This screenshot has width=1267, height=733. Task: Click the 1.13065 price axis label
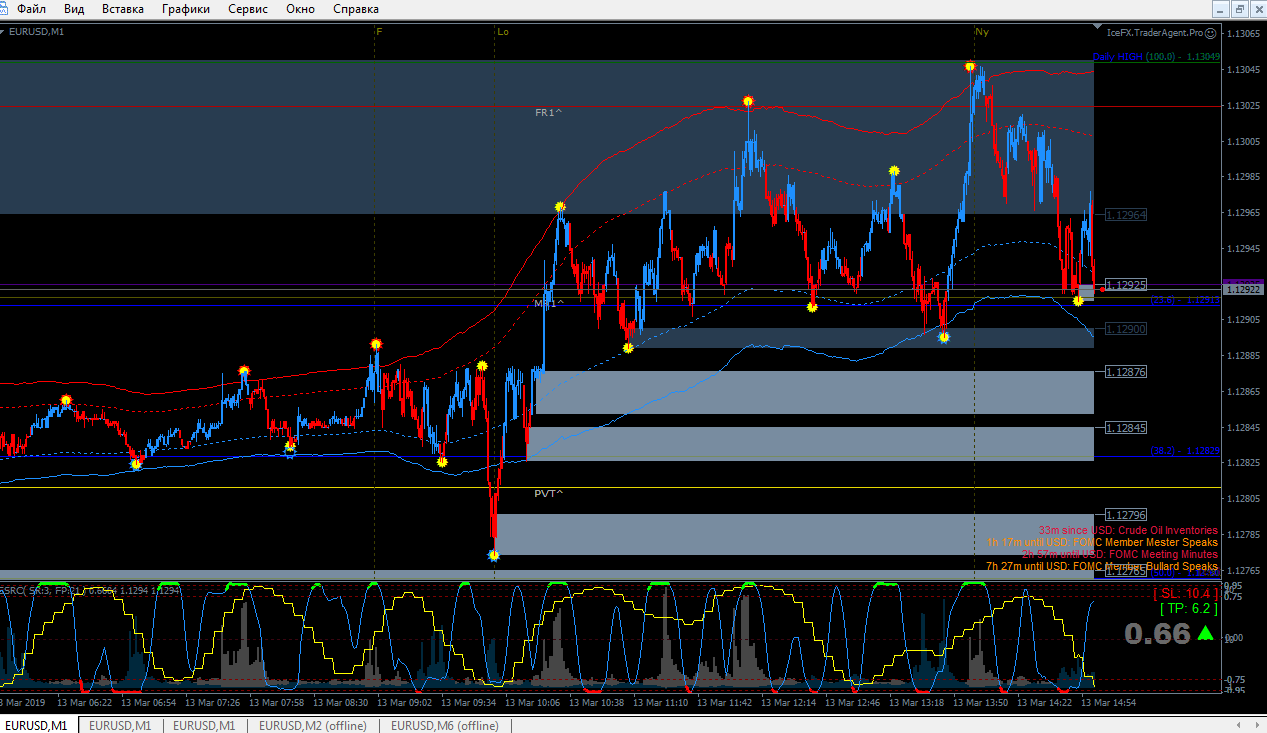1244,34
